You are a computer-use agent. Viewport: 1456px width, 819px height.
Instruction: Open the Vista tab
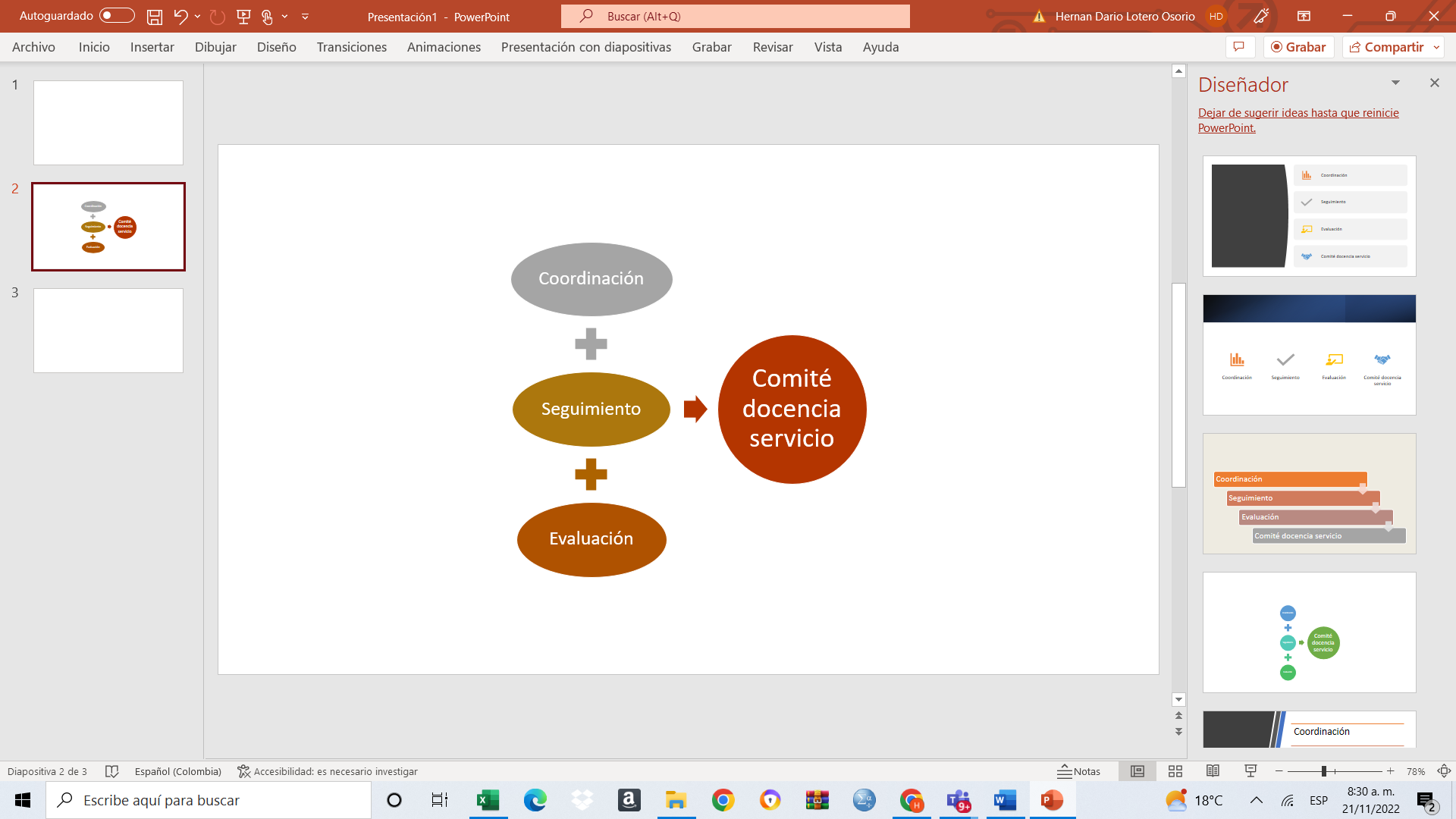click(828, 47)
